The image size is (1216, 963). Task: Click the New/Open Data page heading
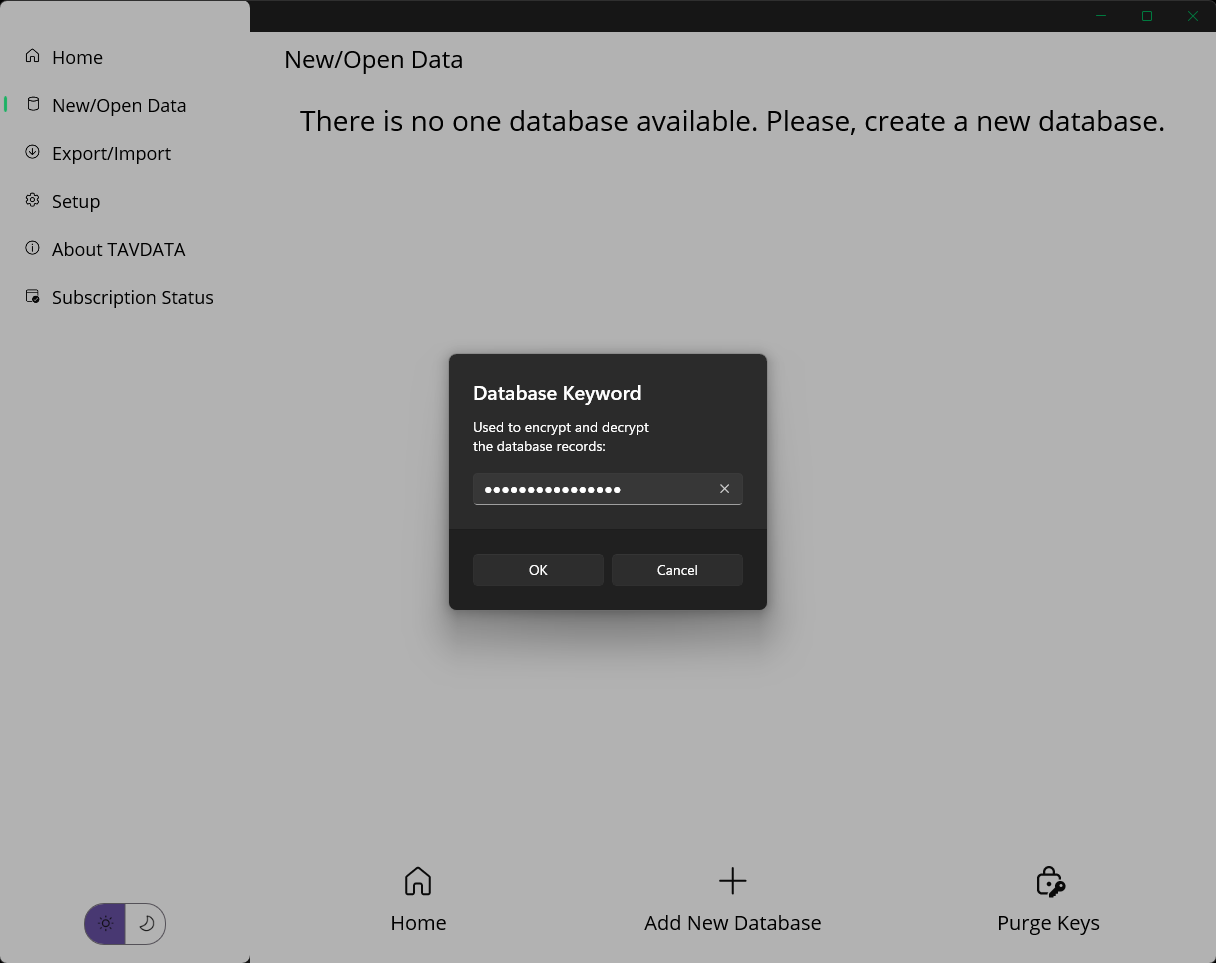coord(373,59)
